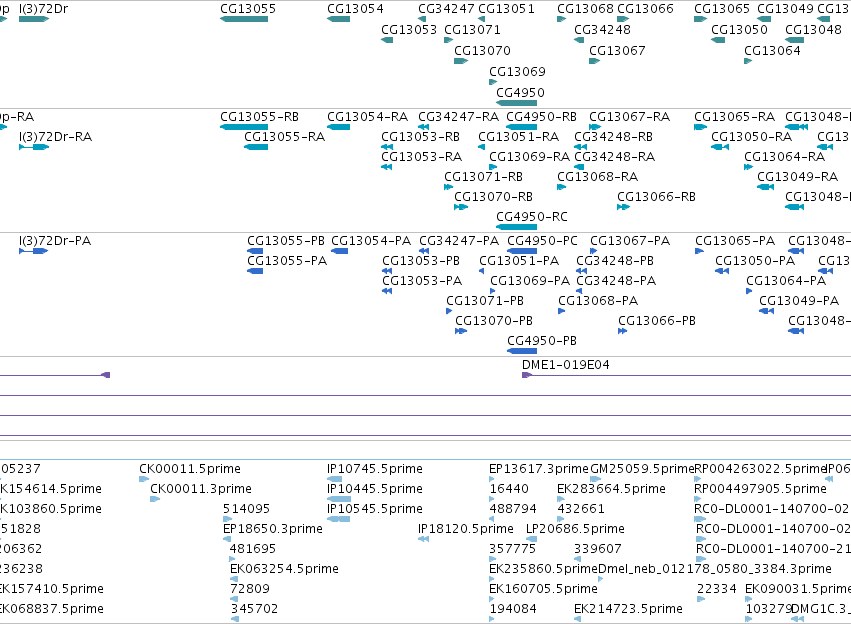Open transcript CG13065-RA
The height and width of the screenshot is (624, 851).
click(734, 117)
